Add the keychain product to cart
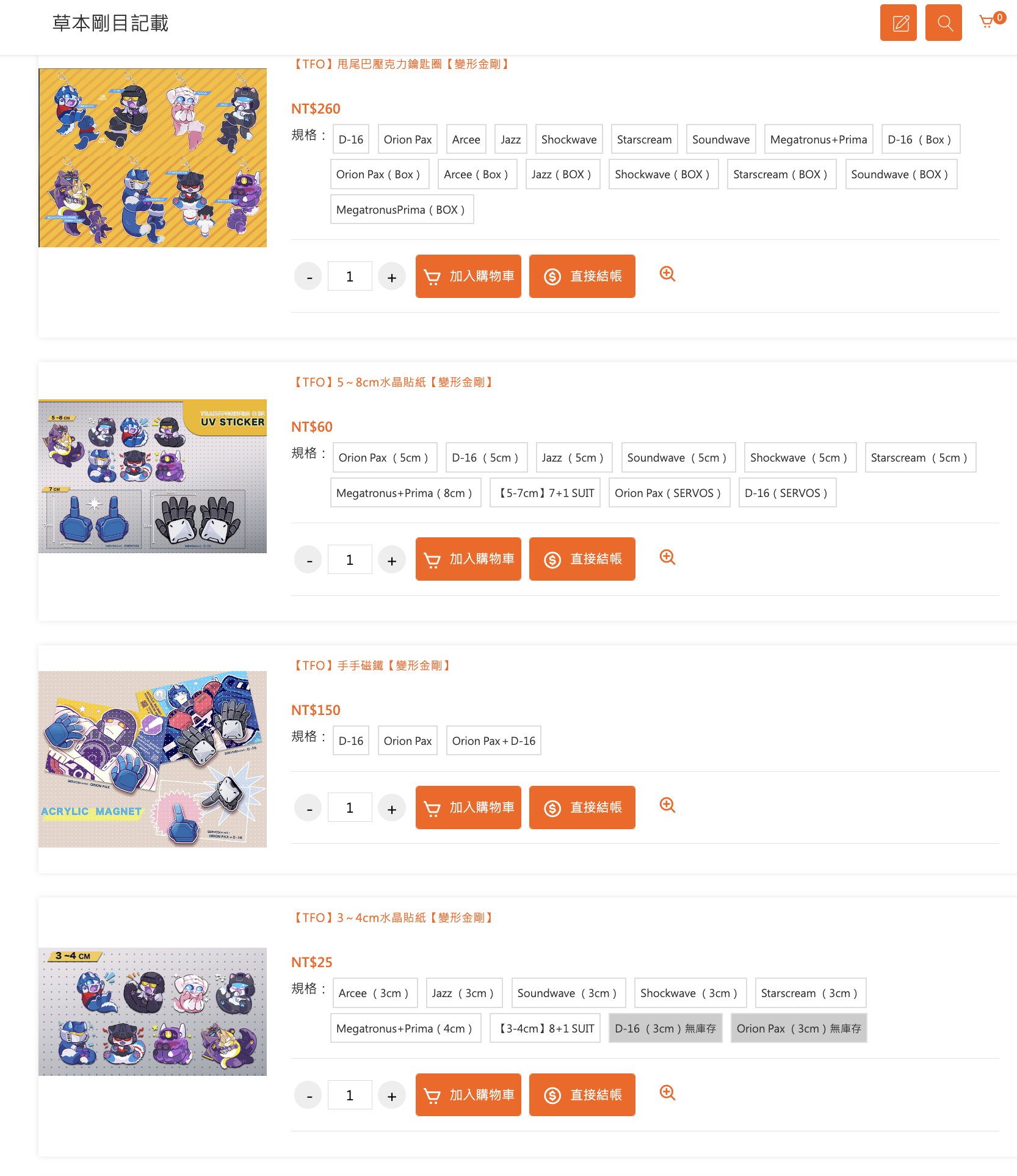Viewport: 1017px width, 1176px height. (468, 277)
